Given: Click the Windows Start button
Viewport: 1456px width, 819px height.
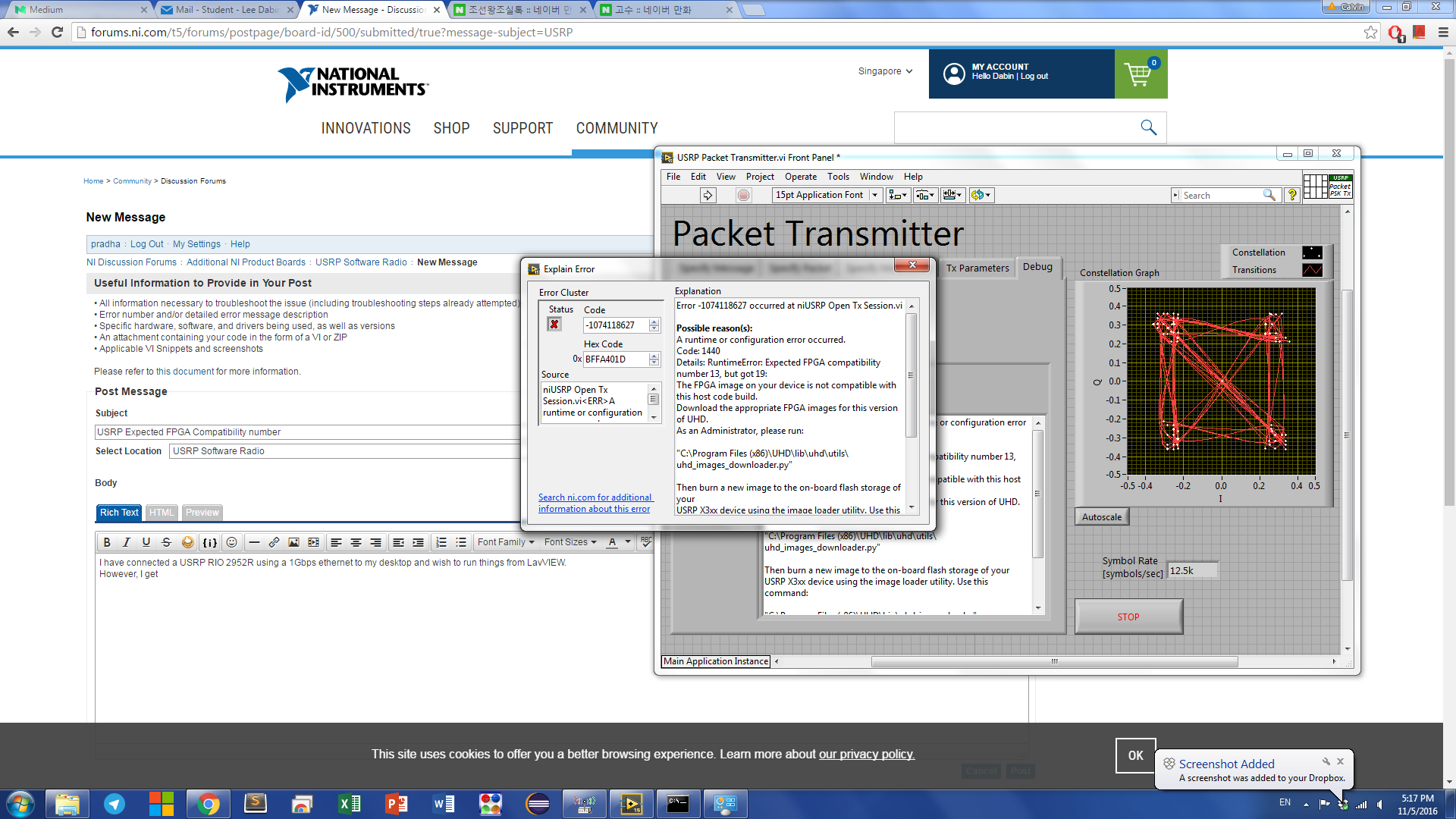Looking at the screenshot, I should tap(20, 803).
